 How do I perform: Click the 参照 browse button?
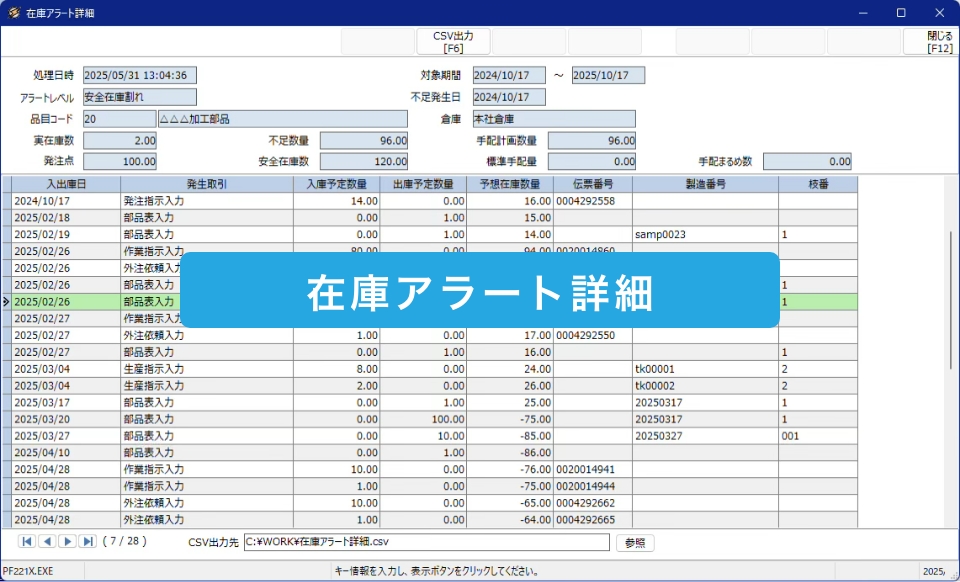point(634,543)
